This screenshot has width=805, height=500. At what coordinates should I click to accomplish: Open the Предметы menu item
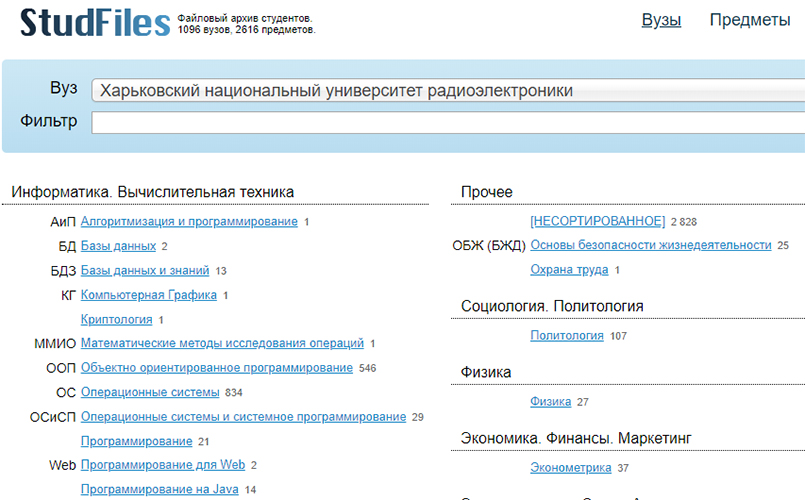[x=749, y=20]
